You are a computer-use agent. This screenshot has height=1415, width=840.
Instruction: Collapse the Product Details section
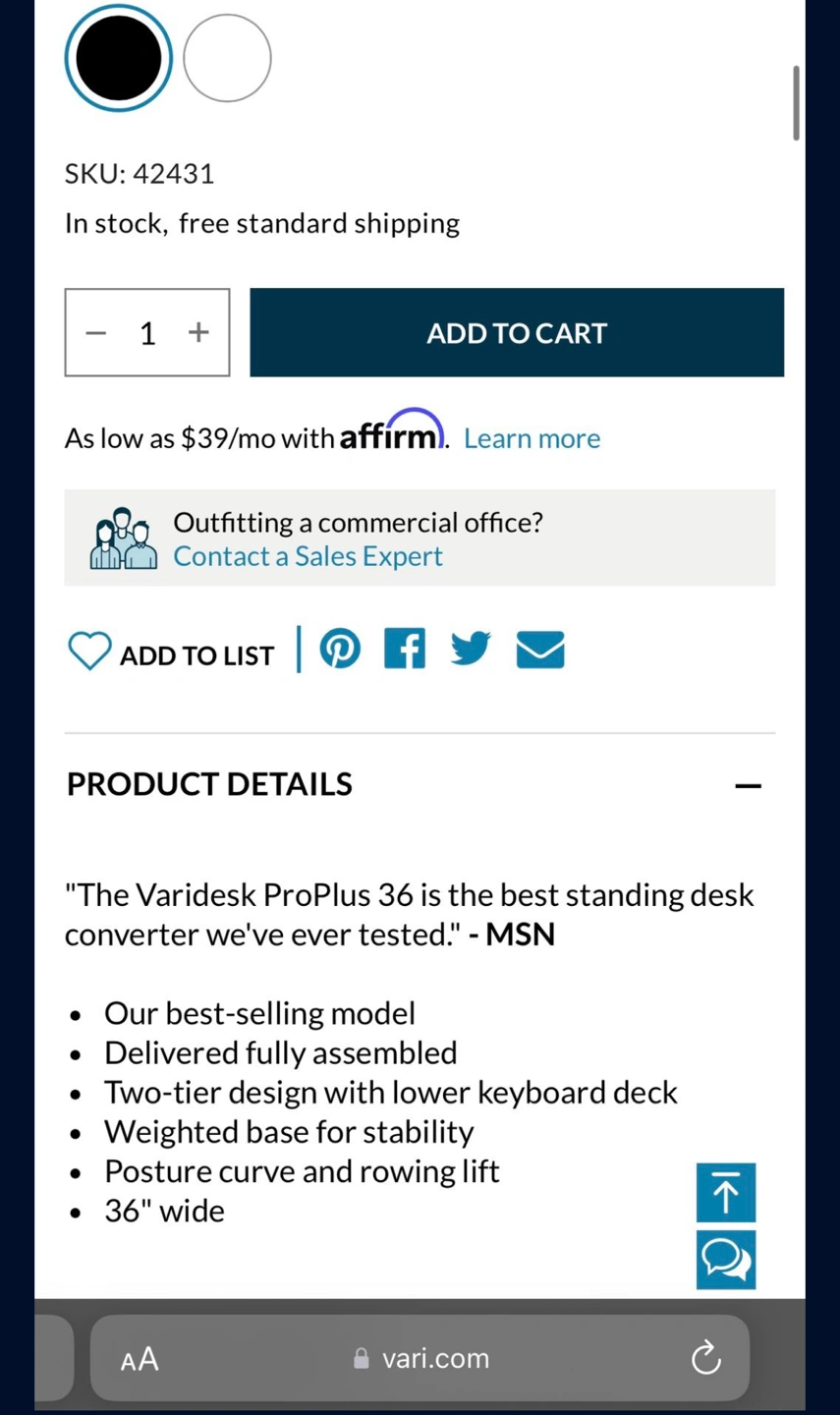tap(749, 785)
